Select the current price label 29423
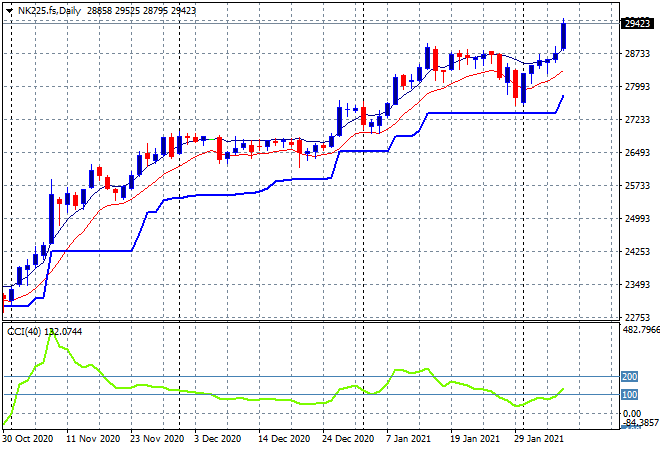Viewport: 660px width, 450px height. (x=637, y=24)
